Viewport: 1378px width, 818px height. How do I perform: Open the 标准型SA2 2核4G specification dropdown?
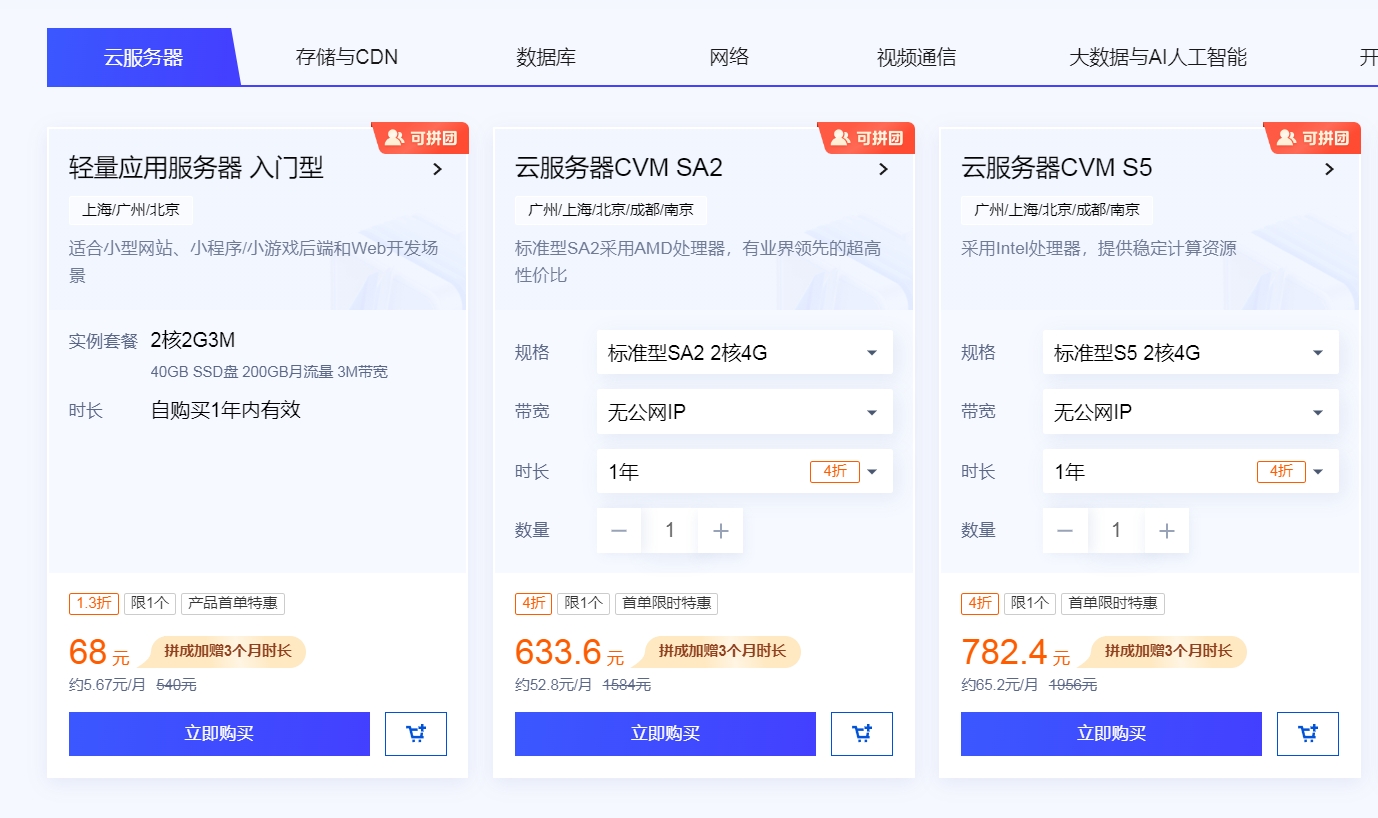coord(745,353)
